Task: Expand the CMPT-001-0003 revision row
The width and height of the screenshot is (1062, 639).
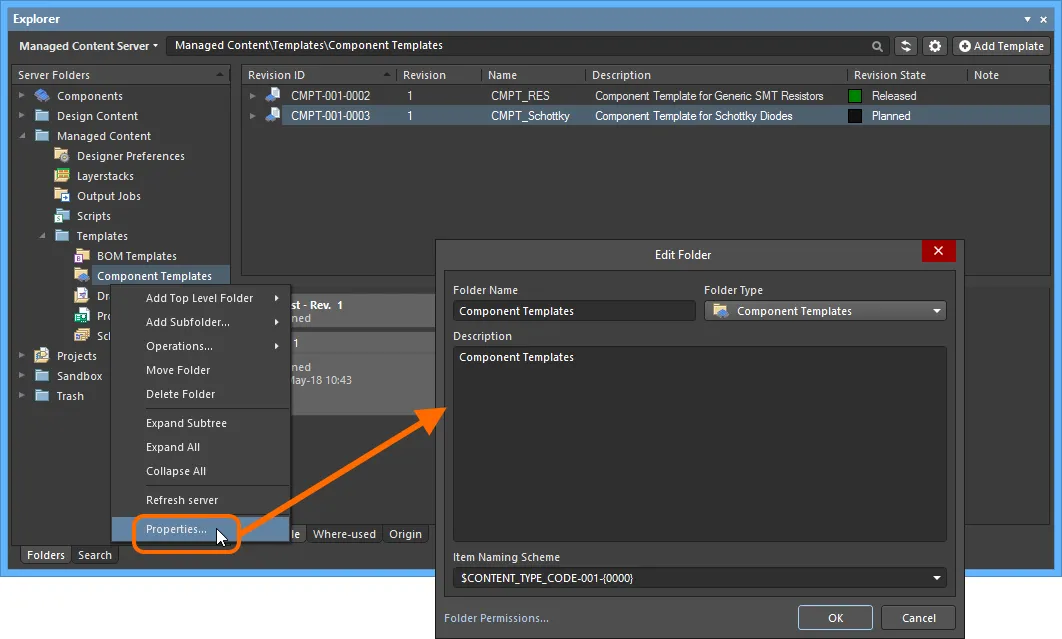Action: click(253, 116)
